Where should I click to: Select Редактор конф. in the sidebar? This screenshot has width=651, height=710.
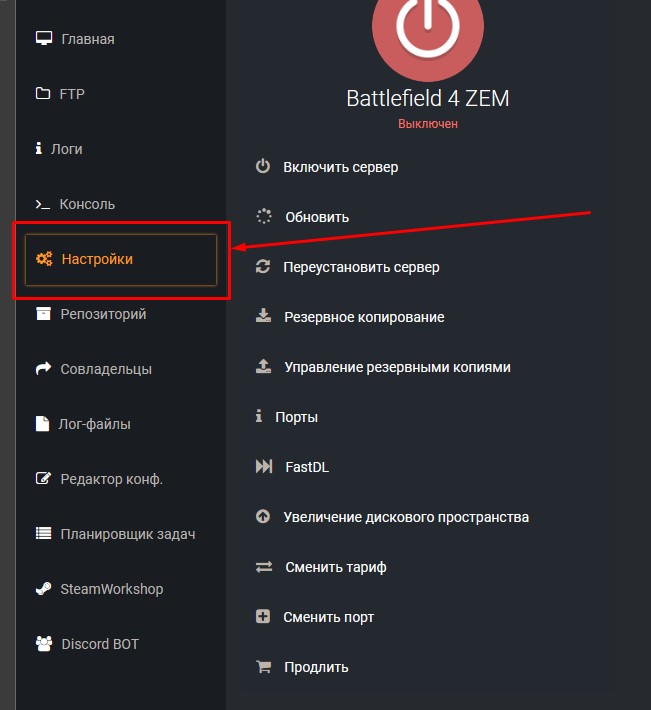point(111,479)
